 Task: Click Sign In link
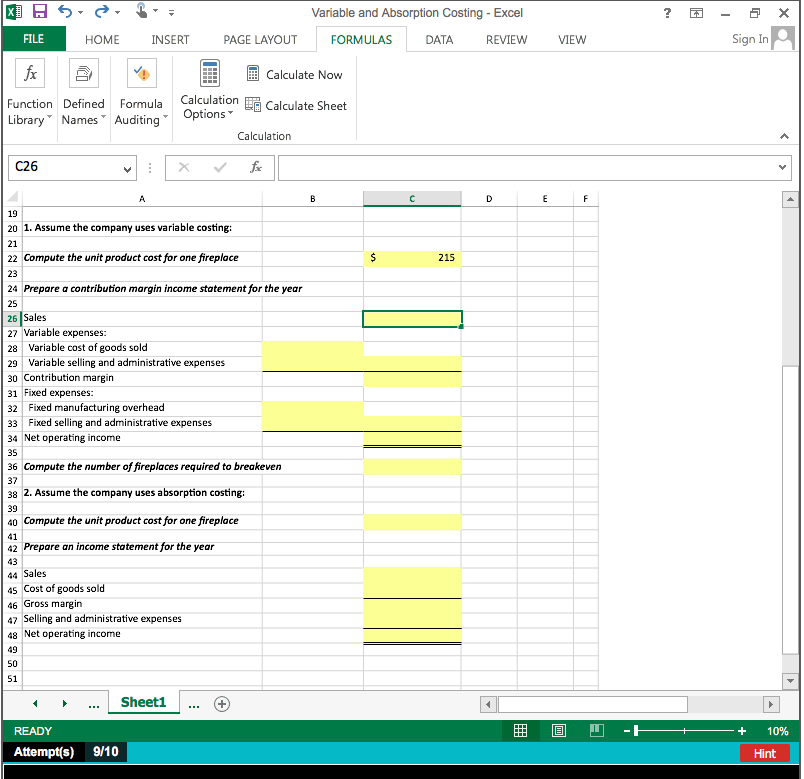pos(749,40)
